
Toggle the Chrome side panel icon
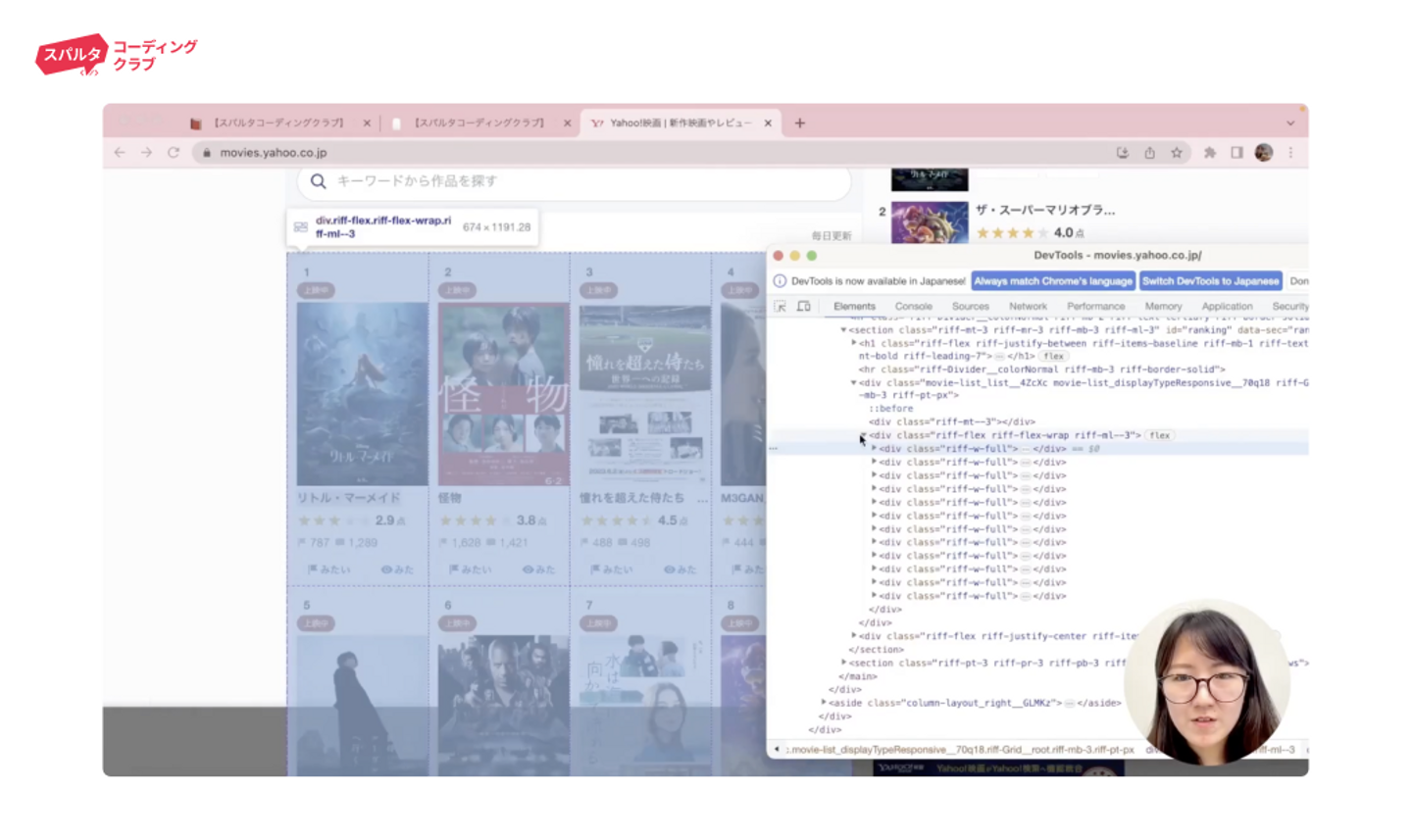pyautogui.click(x=1236, y=153)
